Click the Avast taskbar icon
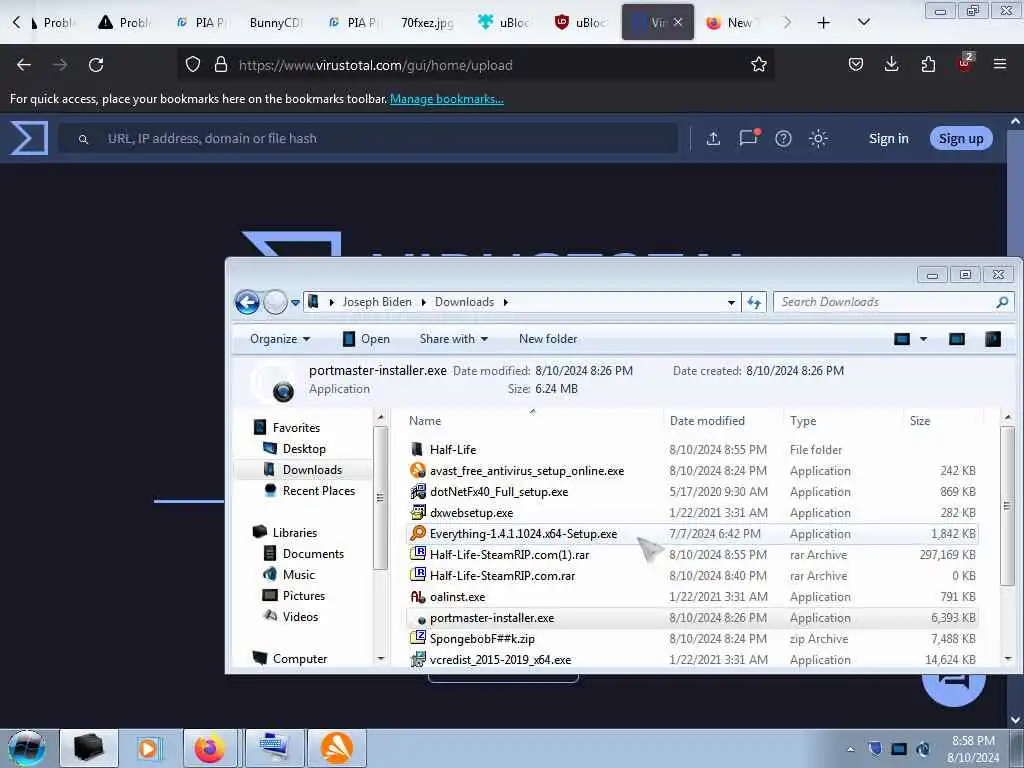This screenshot has width=1024, height=768. click(x=337, y=748)
